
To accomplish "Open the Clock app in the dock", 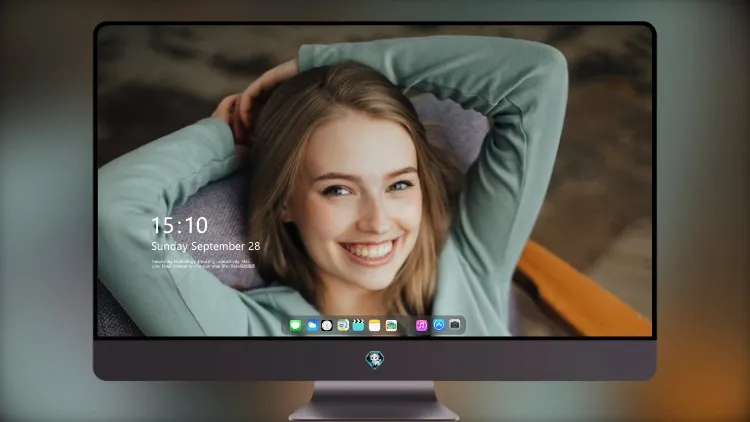I will tap(327, 326).
